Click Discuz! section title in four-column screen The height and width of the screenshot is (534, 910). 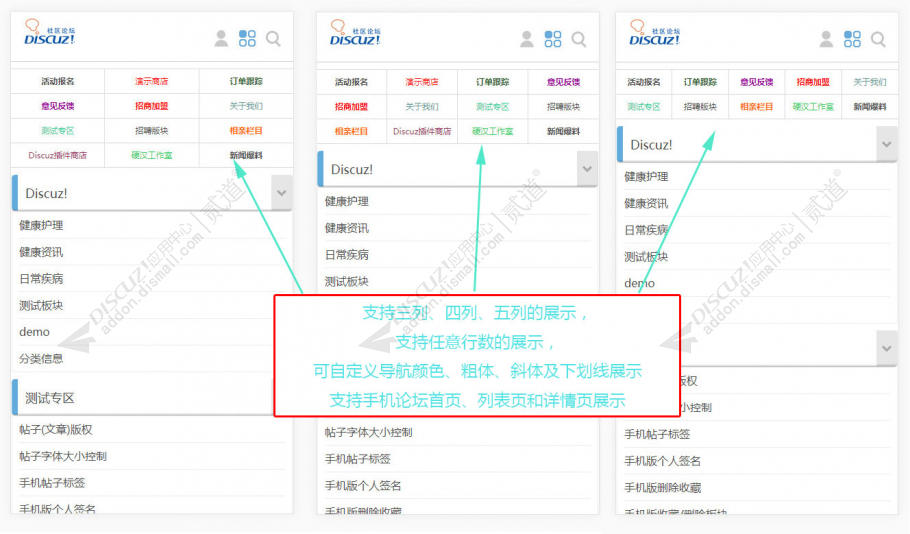(x=352, y=169)
